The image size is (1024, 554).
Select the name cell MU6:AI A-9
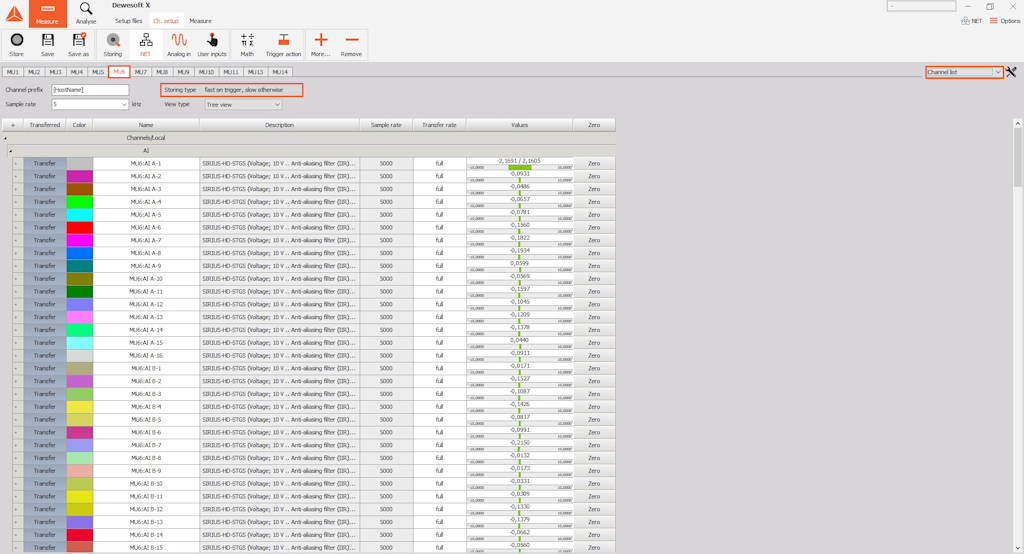coord(146,266)
